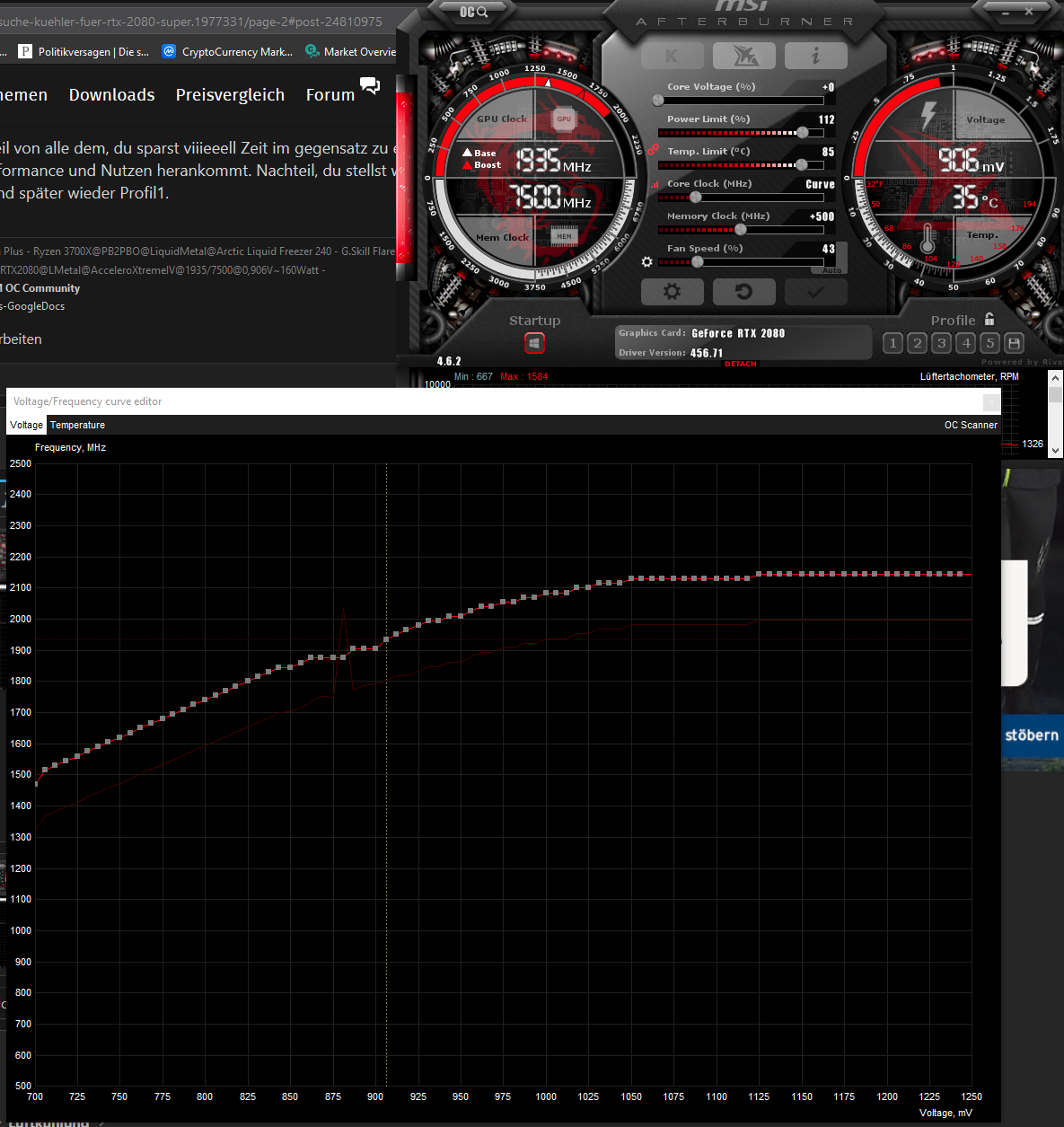Viewport: 1064px width, 1127px height.
Task: Click the Kombustor K button
Action: (x=672, y=56)
